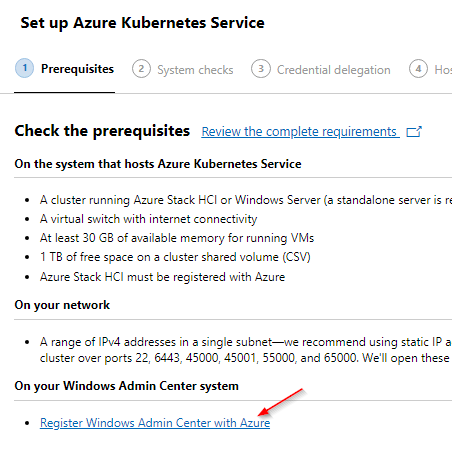Select the system that hosts AKS heading
The height and width of the screenshot is (468, 452).
click(158, 164)
